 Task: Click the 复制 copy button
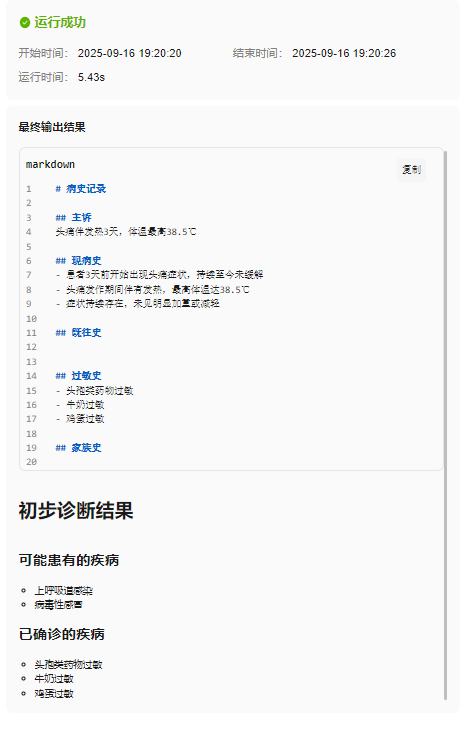pos(411,170)
